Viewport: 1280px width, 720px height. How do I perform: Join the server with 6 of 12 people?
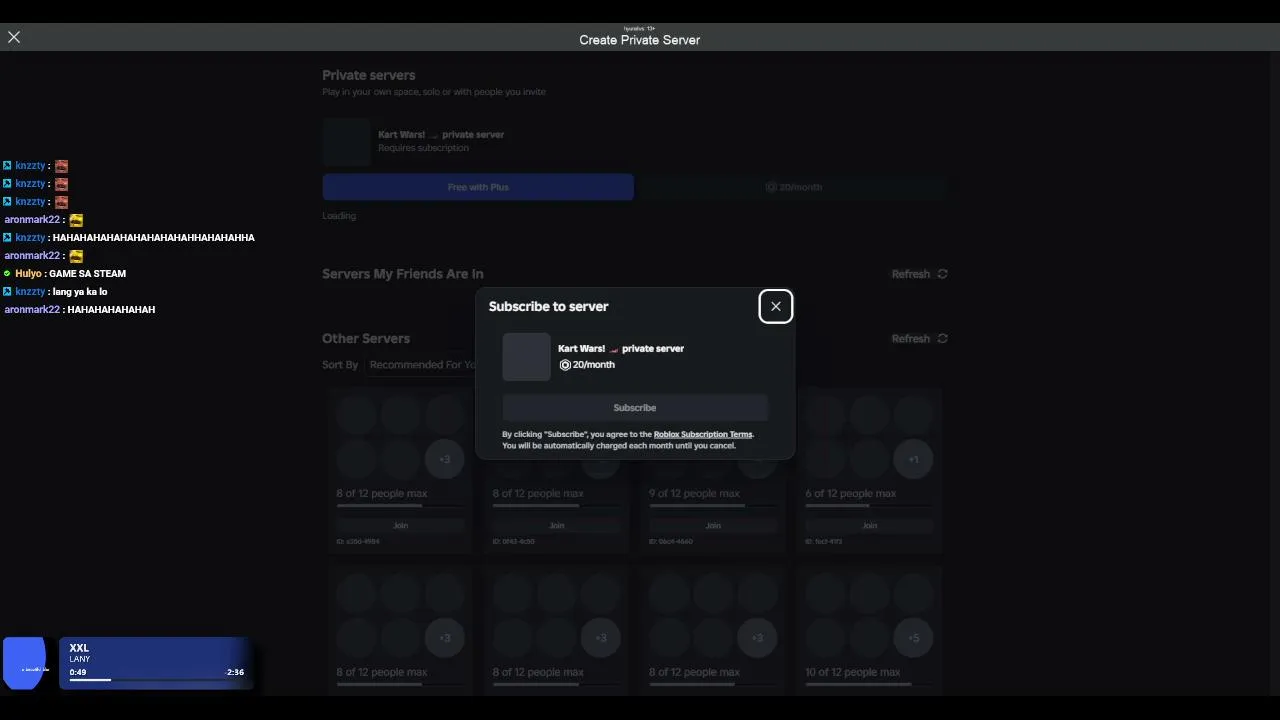pyautogui.click(x=869, y=526)
